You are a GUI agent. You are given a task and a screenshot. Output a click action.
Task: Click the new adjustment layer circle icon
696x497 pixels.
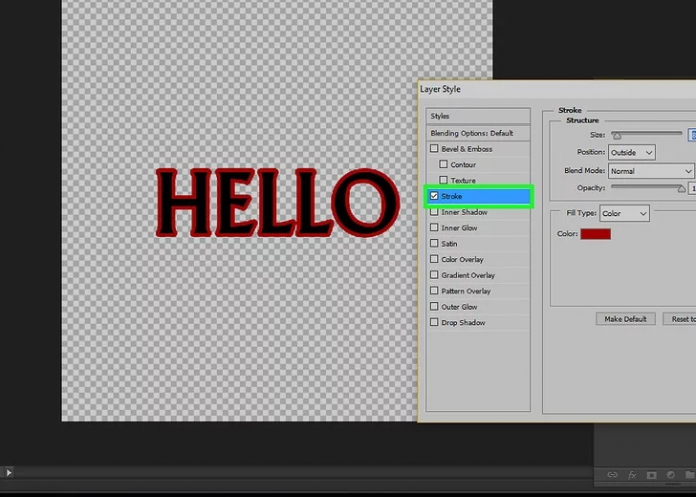point(670,475)
